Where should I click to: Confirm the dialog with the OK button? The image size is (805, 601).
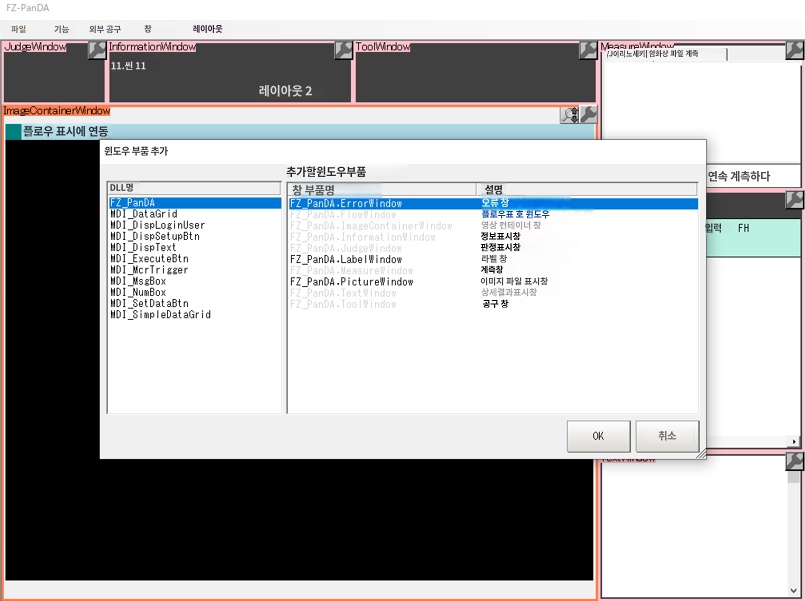click(599, 436)
